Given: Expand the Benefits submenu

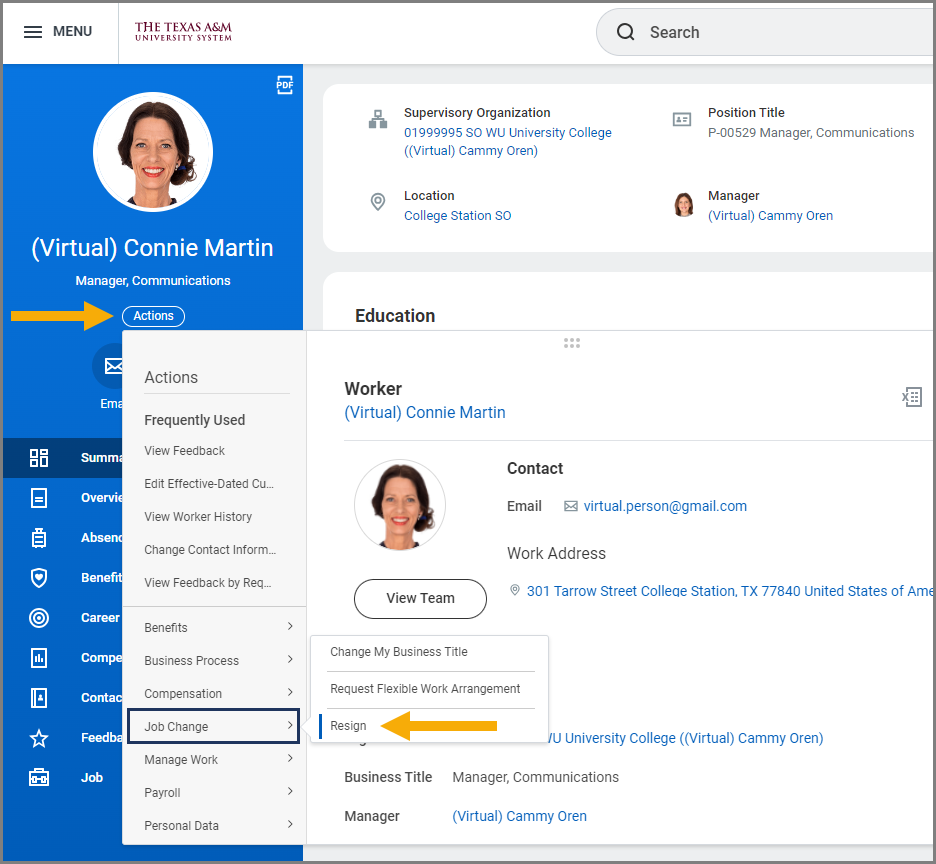Looking at the screenshot, I should click(x=214, y=627).
